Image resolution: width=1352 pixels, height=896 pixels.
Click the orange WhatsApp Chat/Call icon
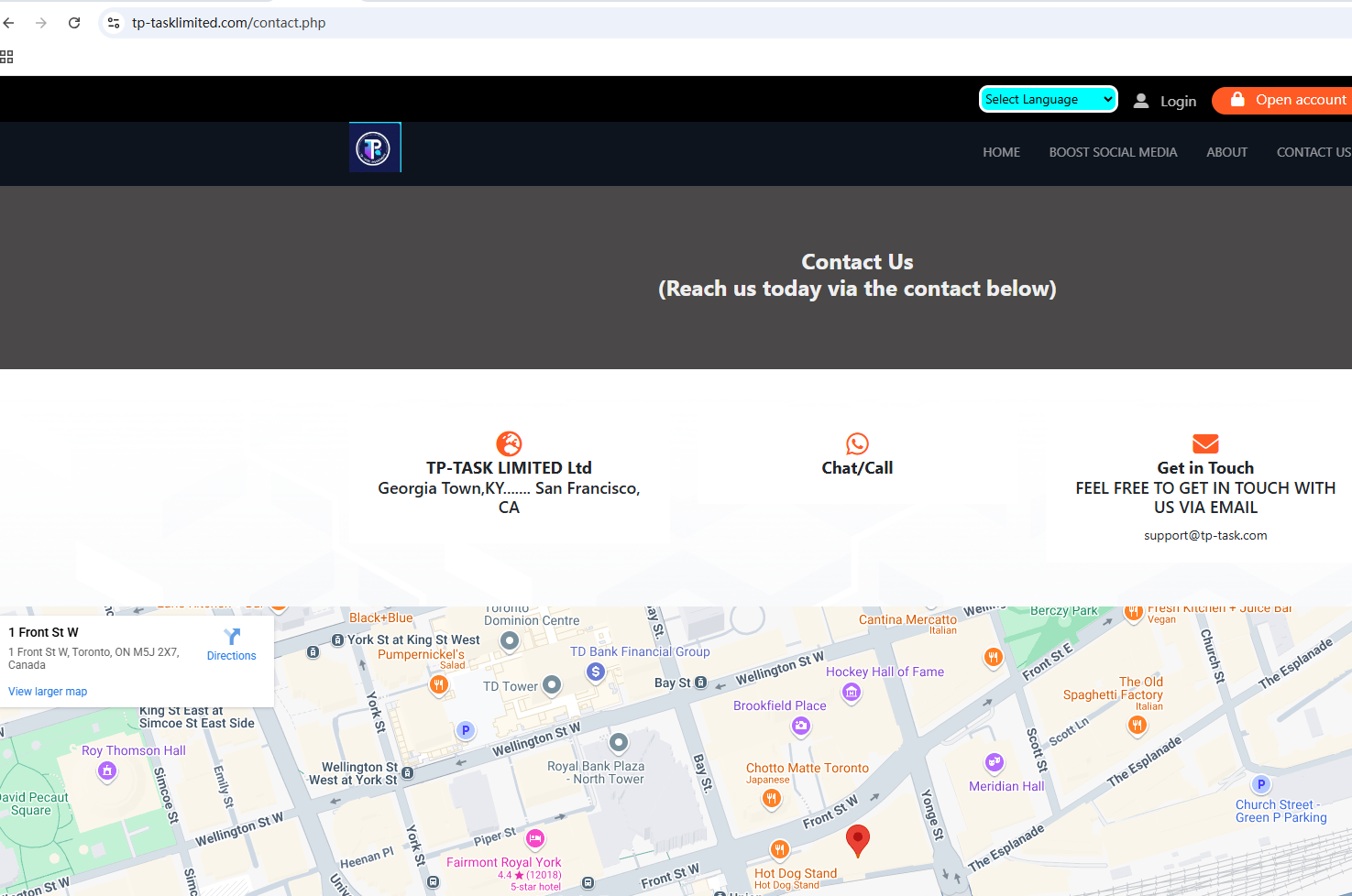pyautogui.click(x=857, y=443)
